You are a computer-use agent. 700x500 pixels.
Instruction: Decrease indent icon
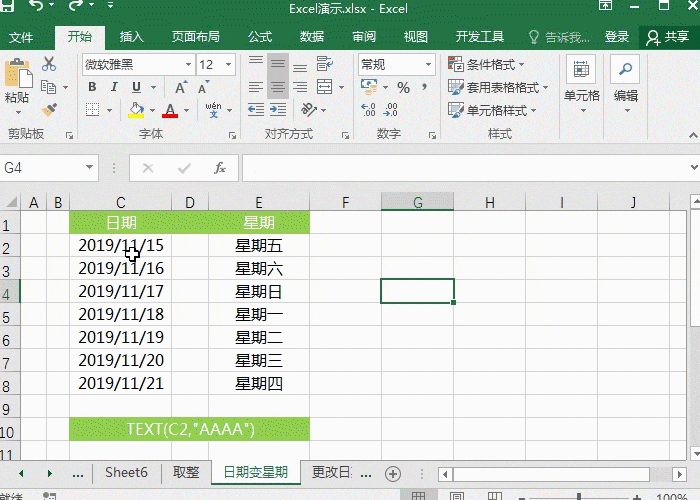click(256, 109)
